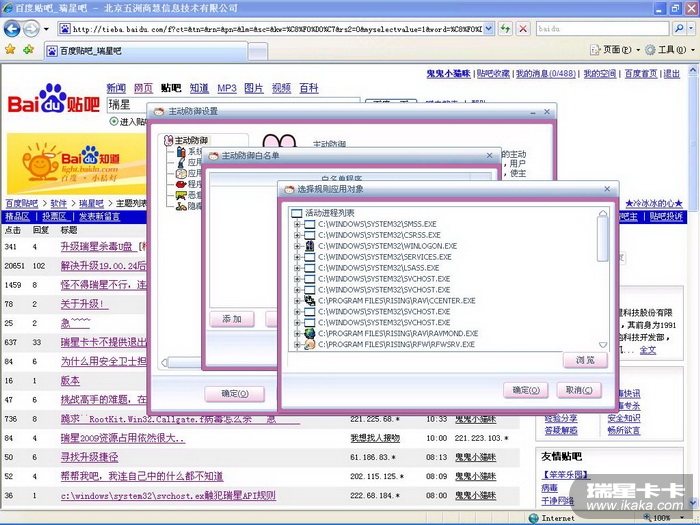This screenshot has height=525, width=700.
Task: Click the site icon in the address bar
Action: click(65, 29)
